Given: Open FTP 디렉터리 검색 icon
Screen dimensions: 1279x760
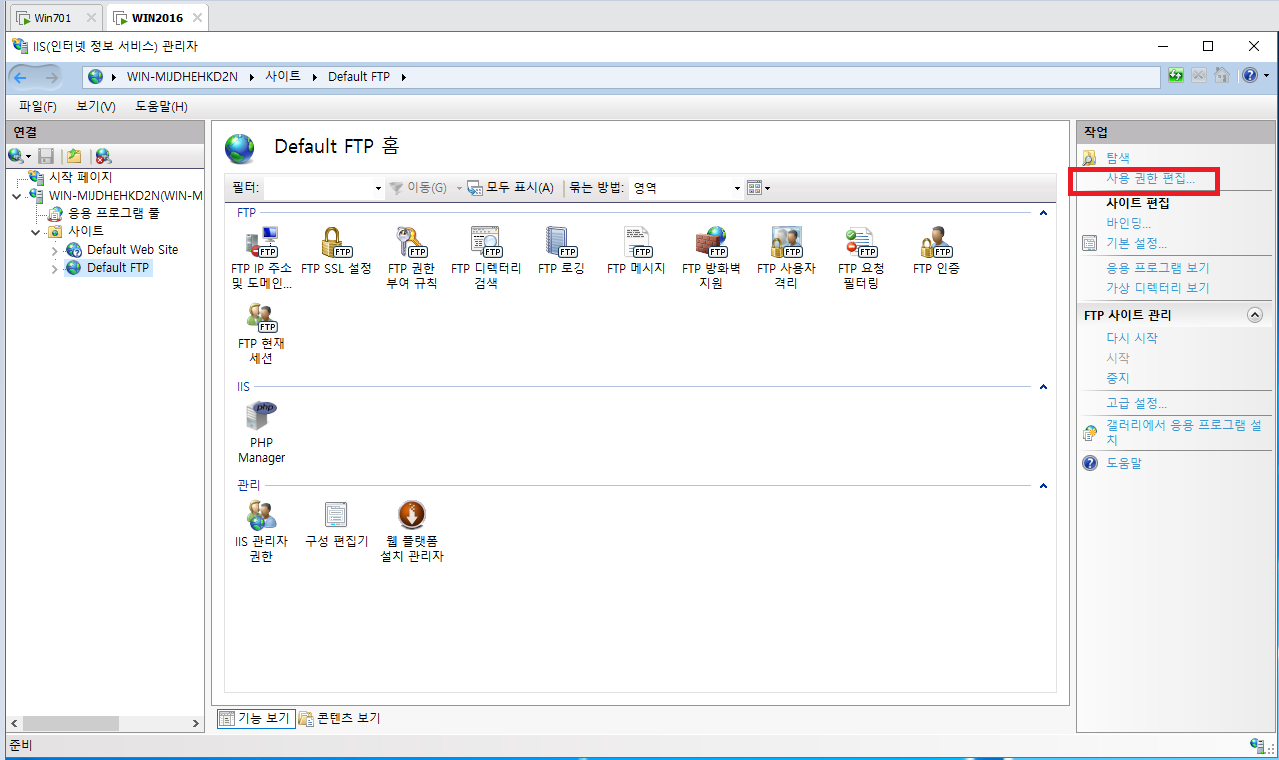Looking at the screenshot, I should [x=486, y=257].
